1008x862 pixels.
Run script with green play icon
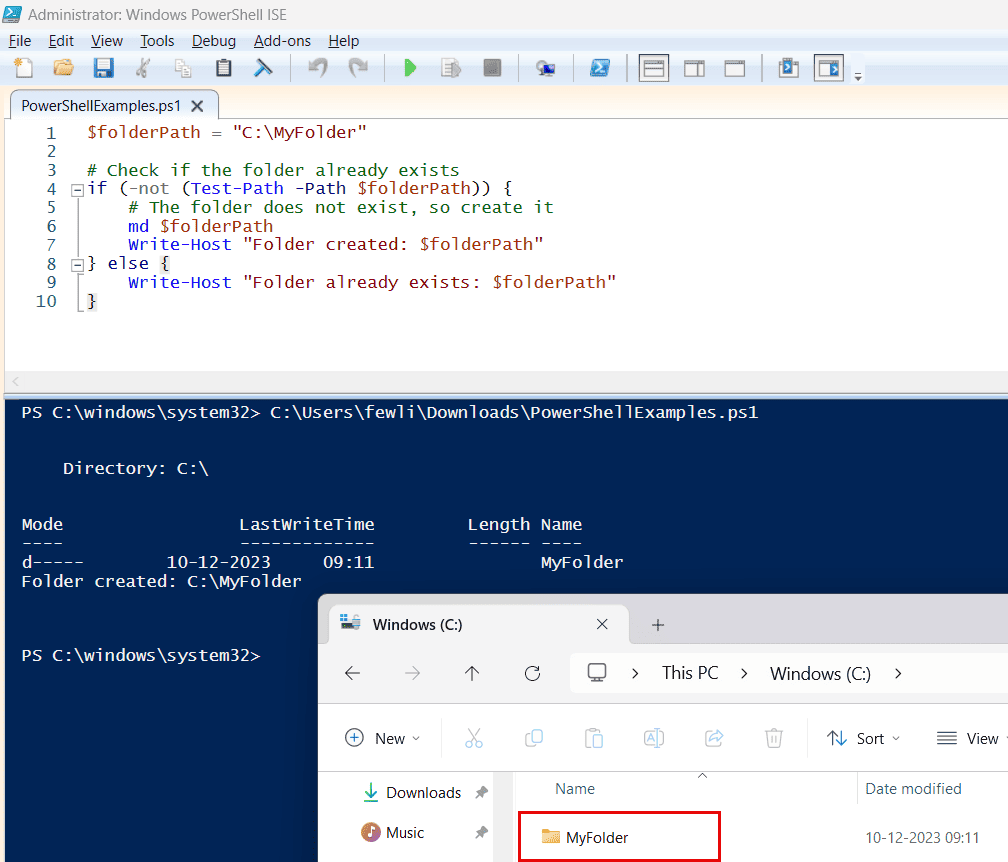coord(410,67)
